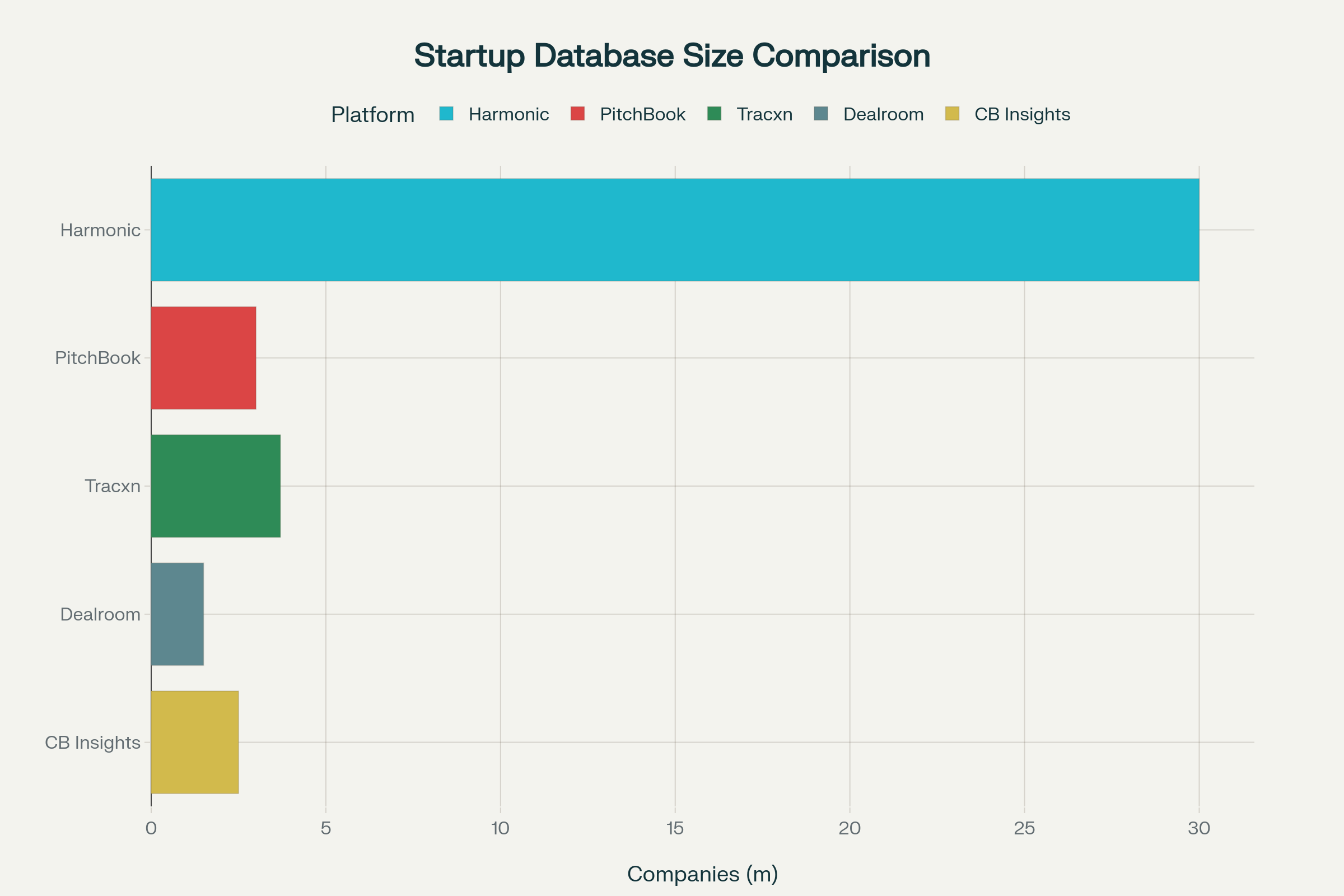Click the 'CB Insights' y-axis label
1344x896 pixels.
[x=92, y=743]
